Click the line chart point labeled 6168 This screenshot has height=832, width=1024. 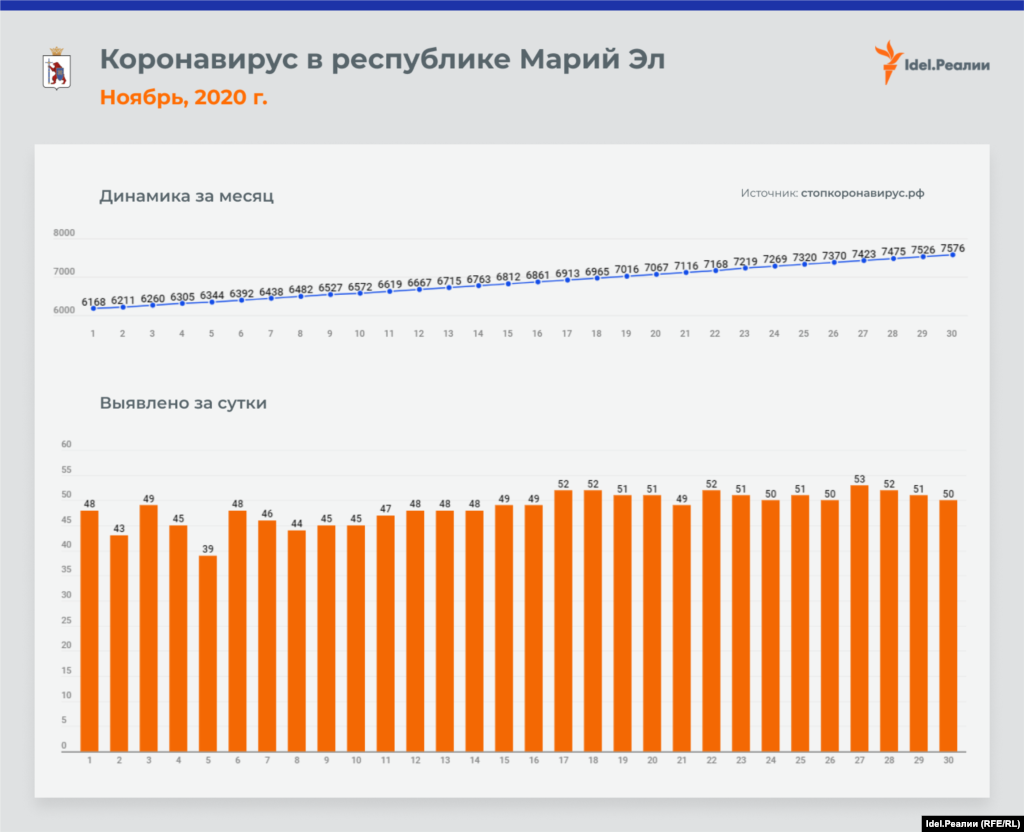point(93,309)
